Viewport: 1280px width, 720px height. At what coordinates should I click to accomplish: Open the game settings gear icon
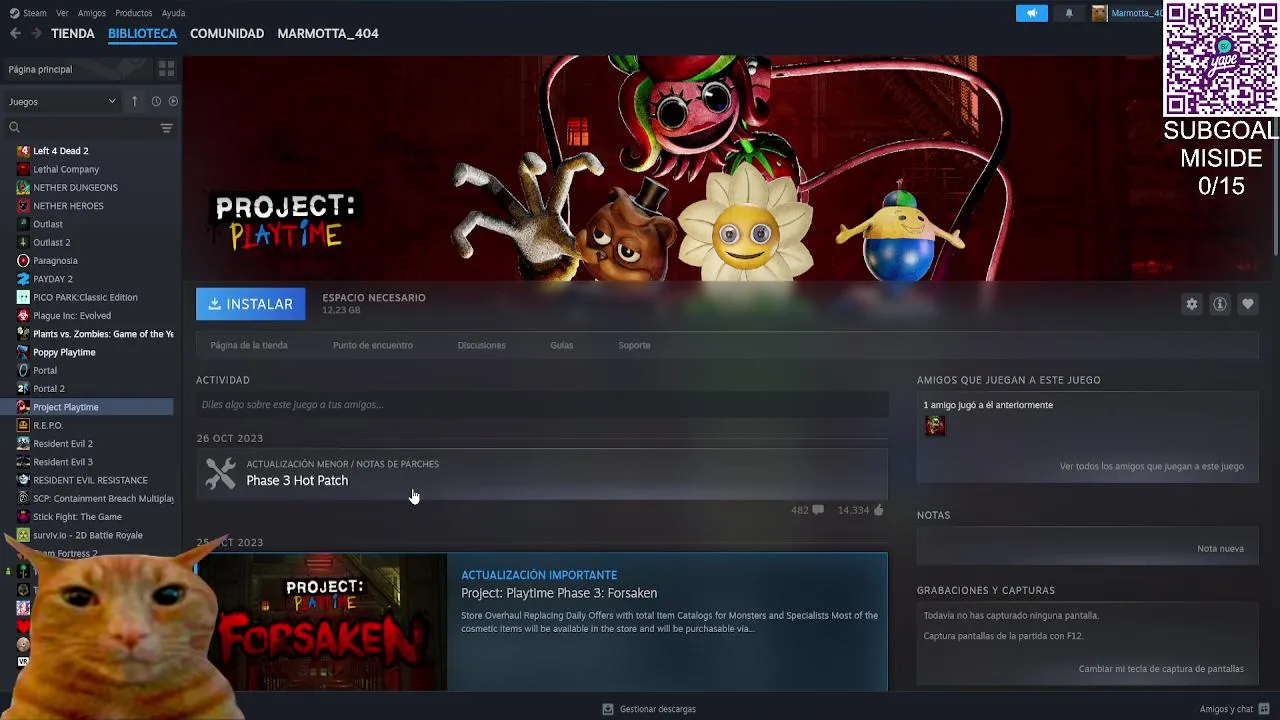(1191, 304)
